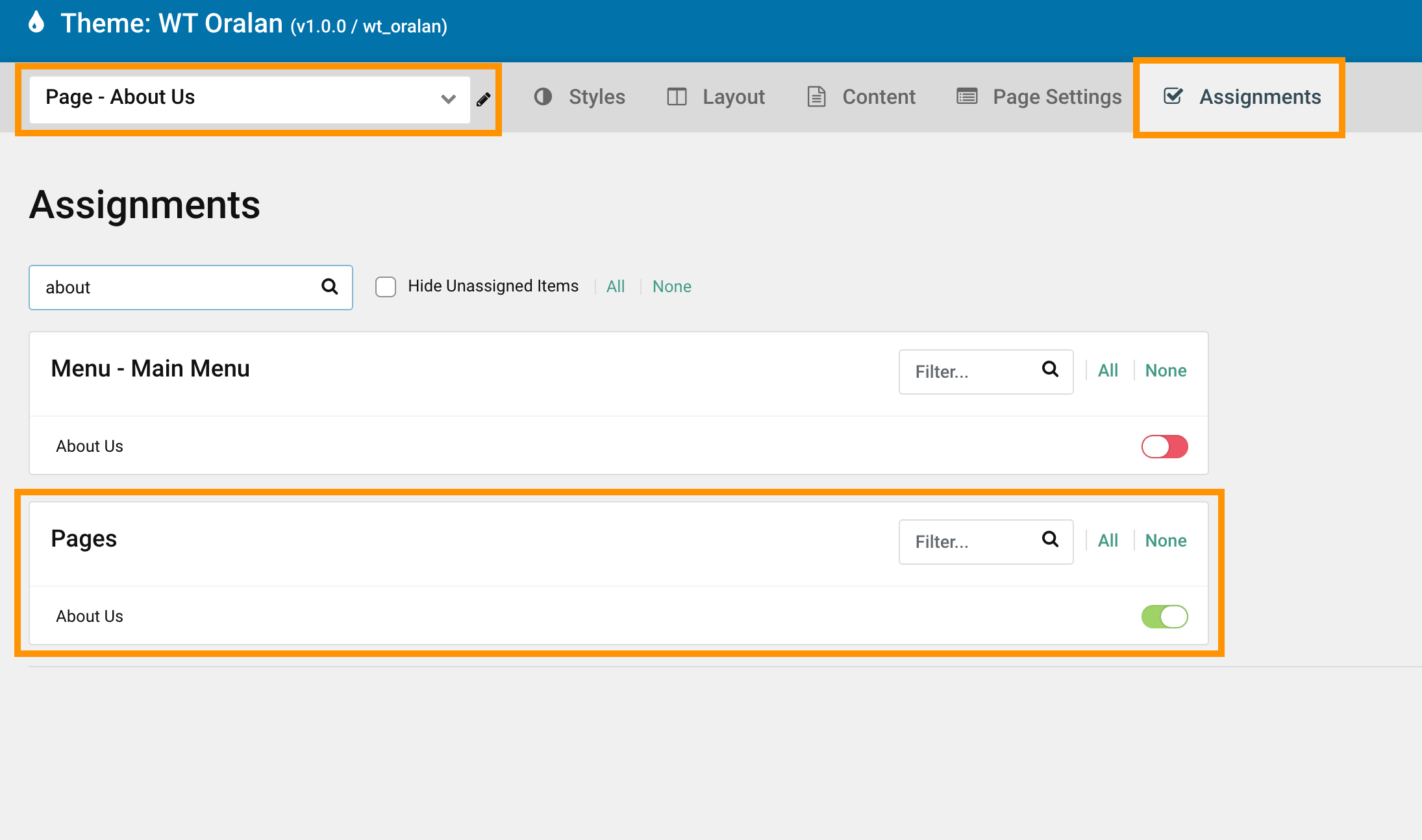
Task: Click the pencil edit outline icon
Action: point(484,99)
